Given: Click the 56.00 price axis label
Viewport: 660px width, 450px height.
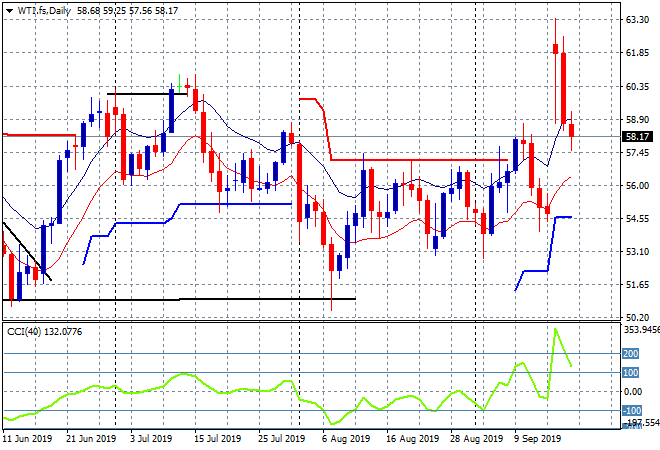Looking at the screenshot, I should point(637,186).
